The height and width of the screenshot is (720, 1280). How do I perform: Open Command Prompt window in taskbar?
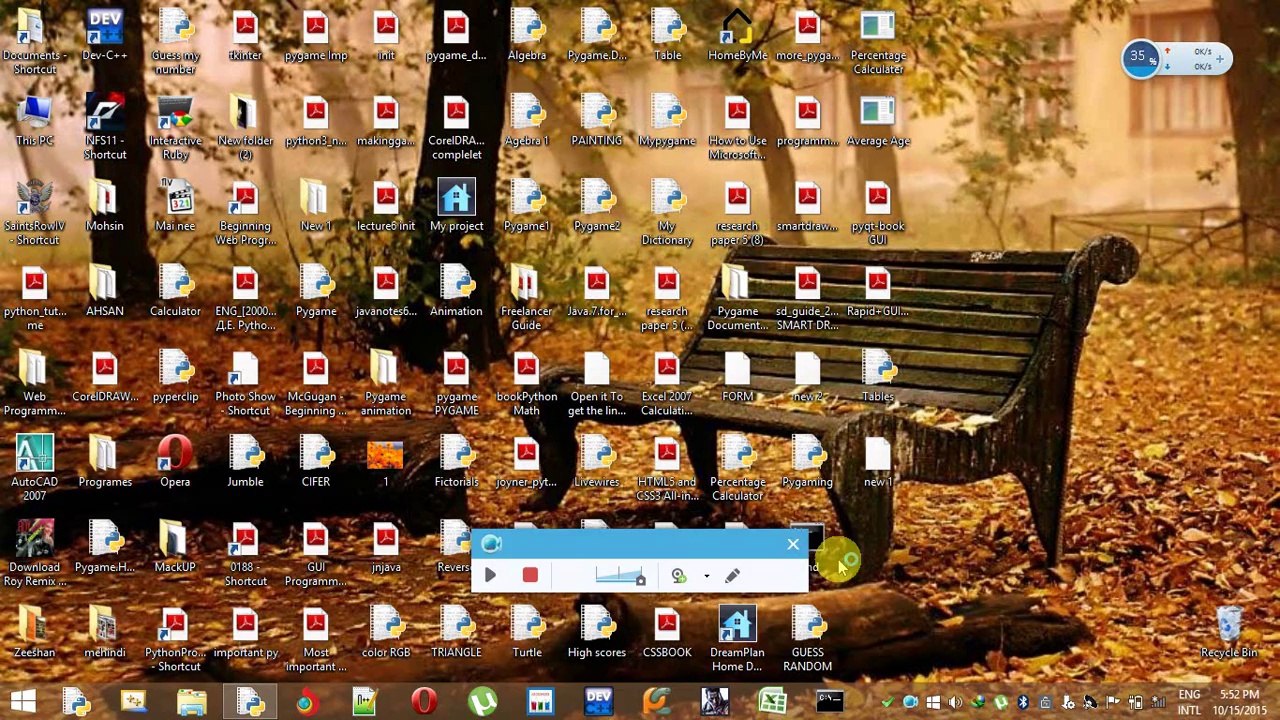[x=829, y=702]
